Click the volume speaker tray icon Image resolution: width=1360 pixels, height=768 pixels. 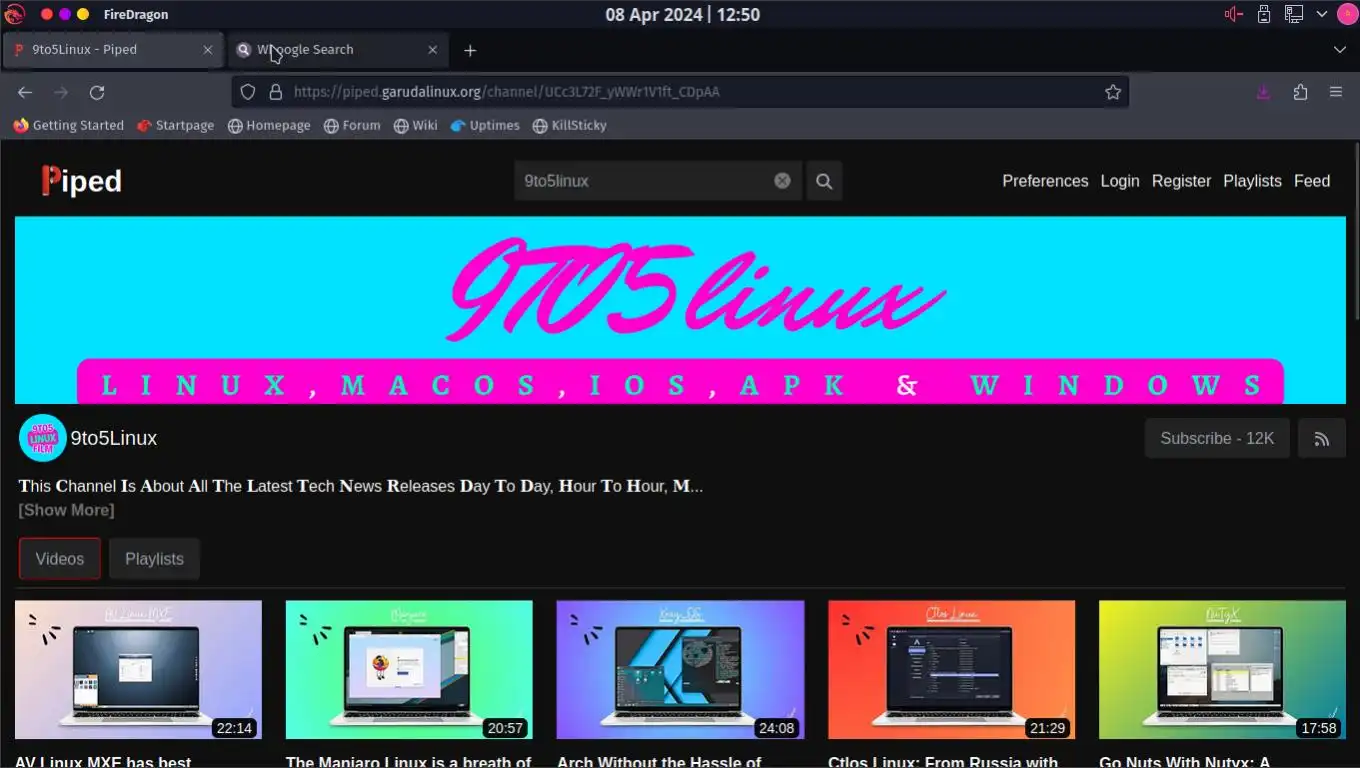coord(1234,14)
